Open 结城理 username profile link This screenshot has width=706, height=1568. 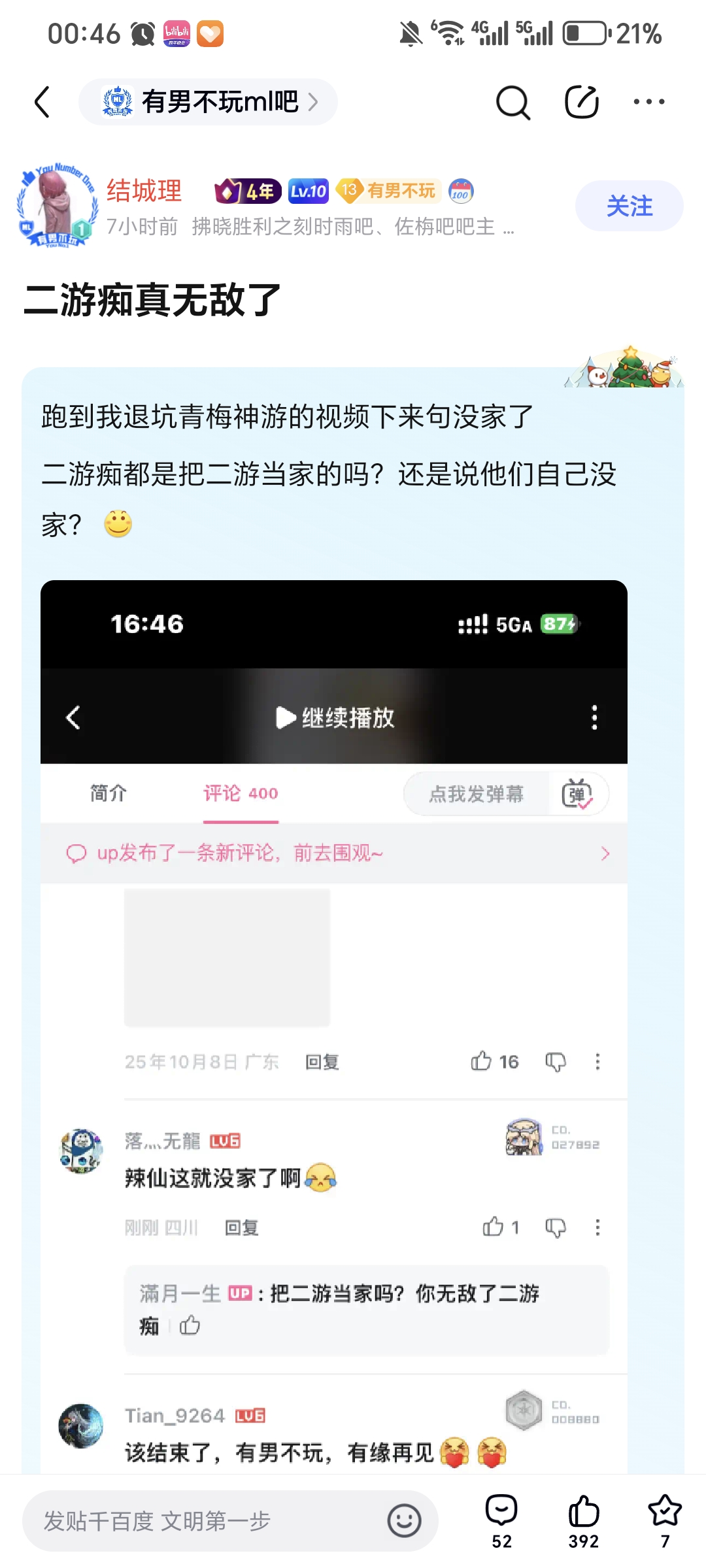[x=144, y=191]
